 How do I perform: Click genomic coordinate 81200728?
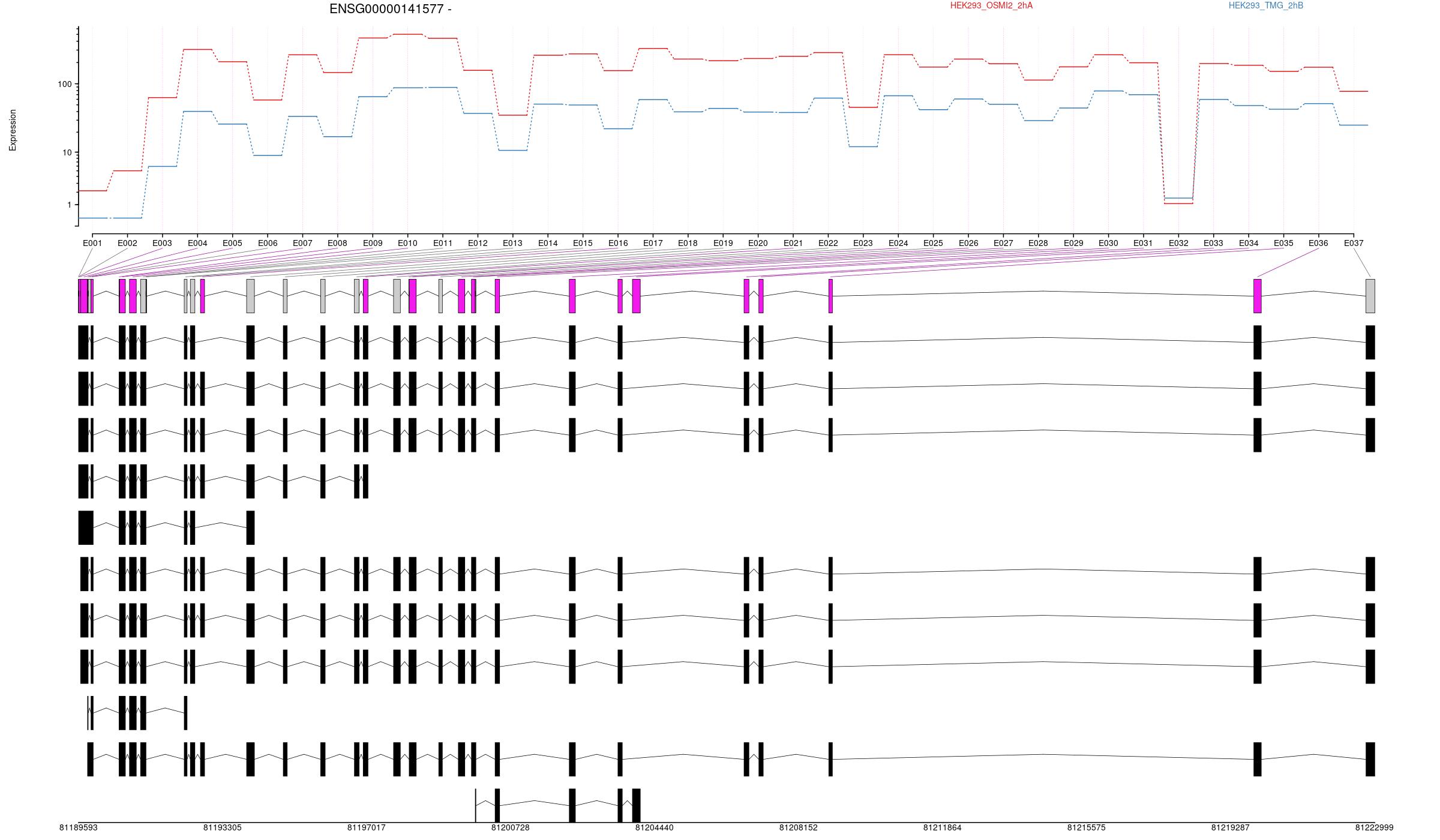tap(511, 827)
